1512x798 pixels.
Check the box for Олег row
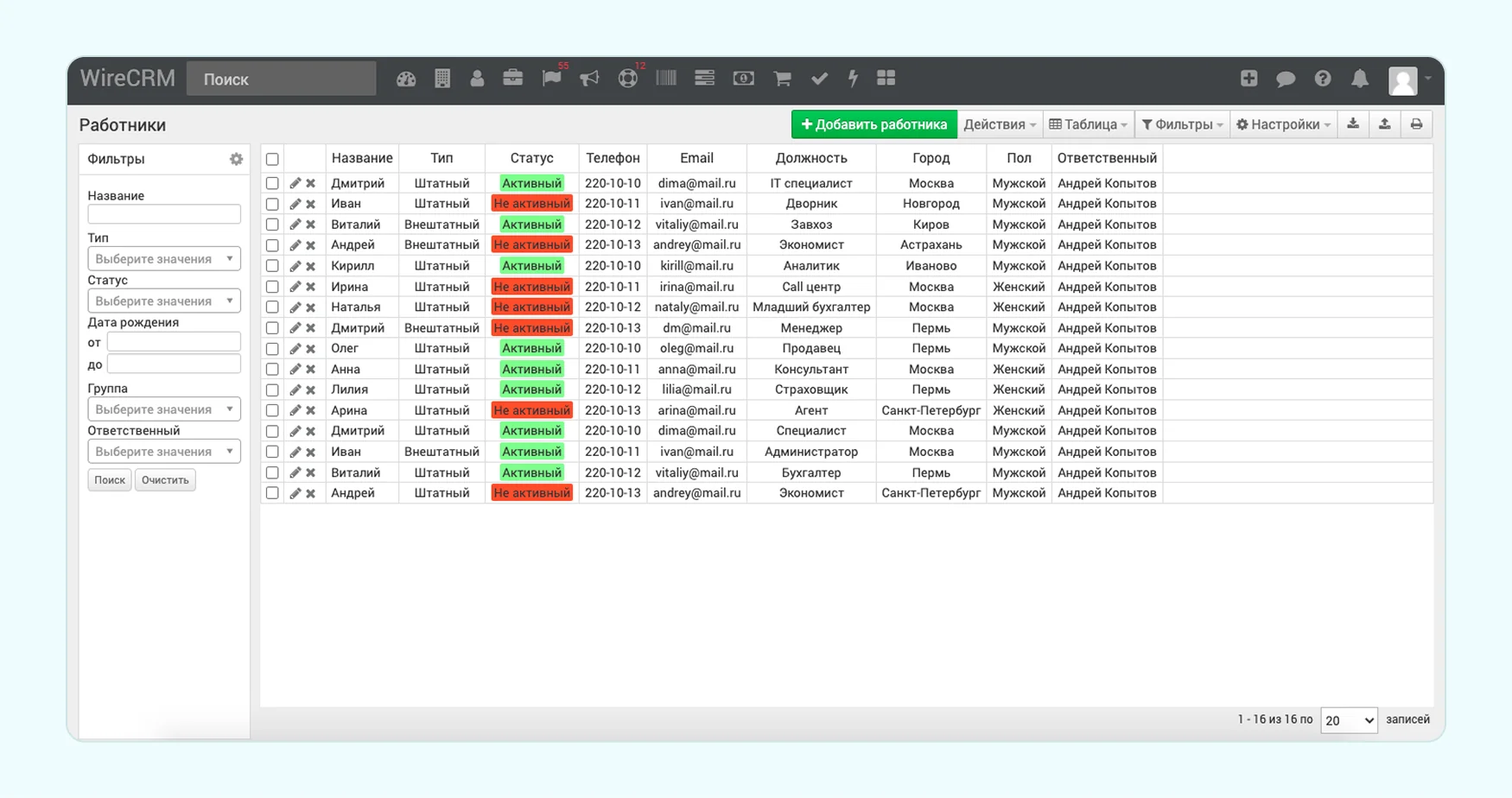coord(272,349)
